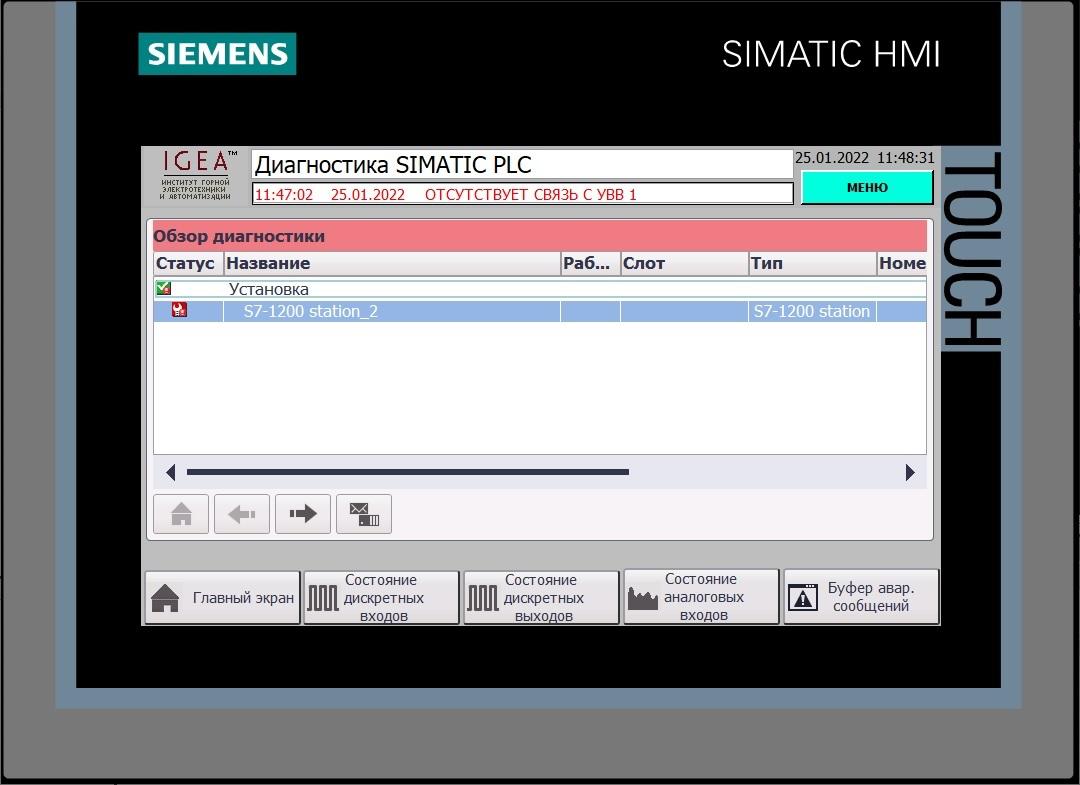The height and width of the screenshot is (785, 1080).
Task: Open Буфер авар. сообщений label text
Action: pyautogui.click(x=871, y=597)
